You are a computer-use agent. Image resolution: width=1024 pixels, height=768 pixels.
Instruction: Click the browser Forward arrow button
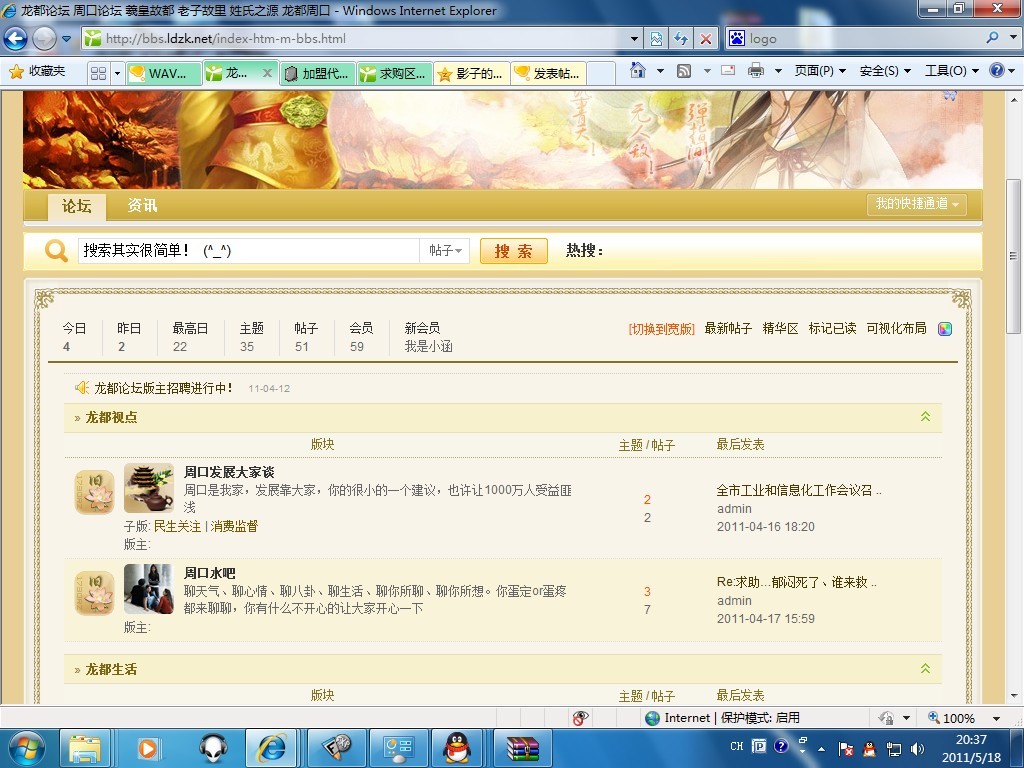point(44,39)
